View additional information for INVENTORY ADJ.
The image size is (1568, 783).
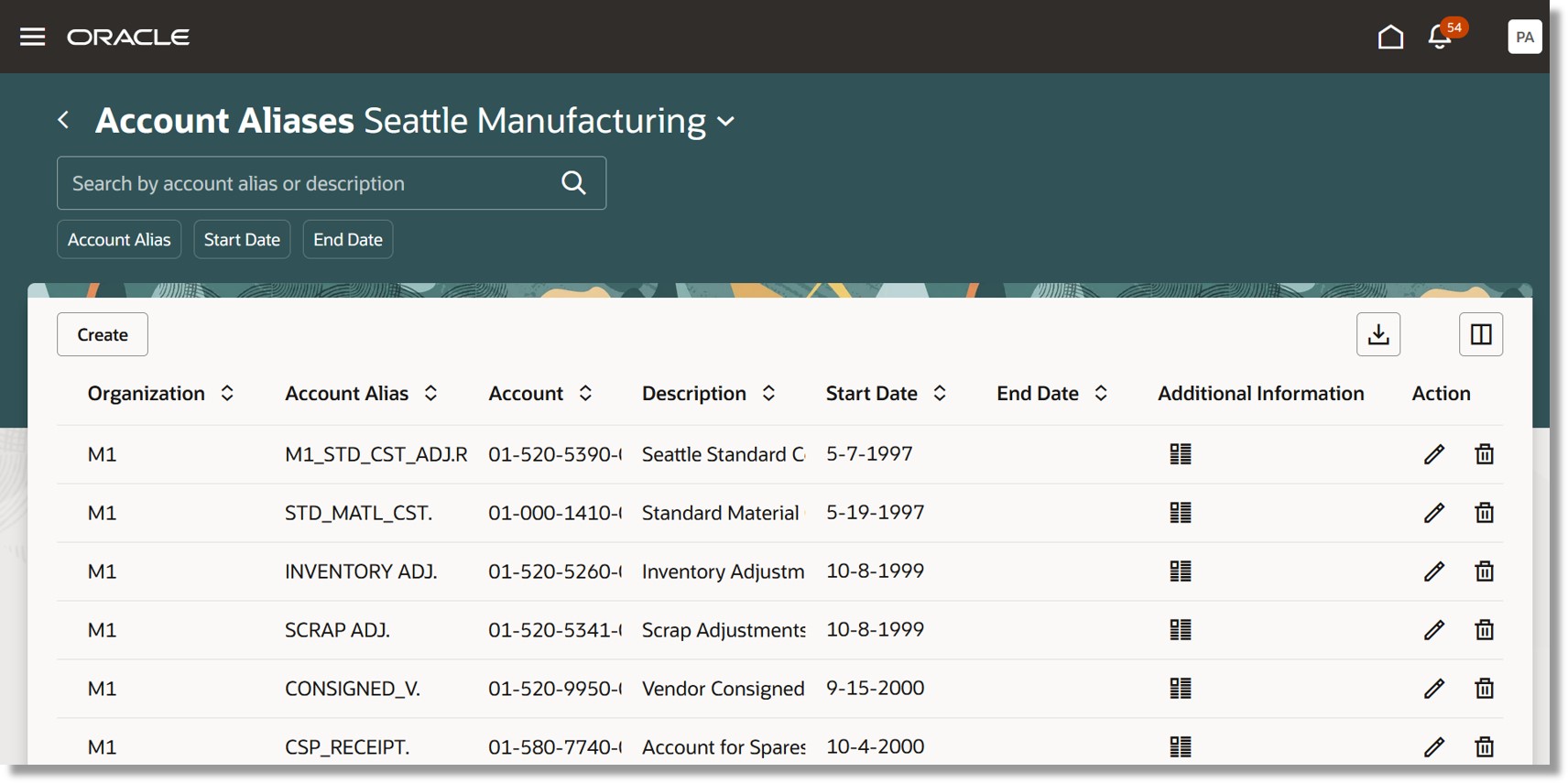[x=1181, y=571]
